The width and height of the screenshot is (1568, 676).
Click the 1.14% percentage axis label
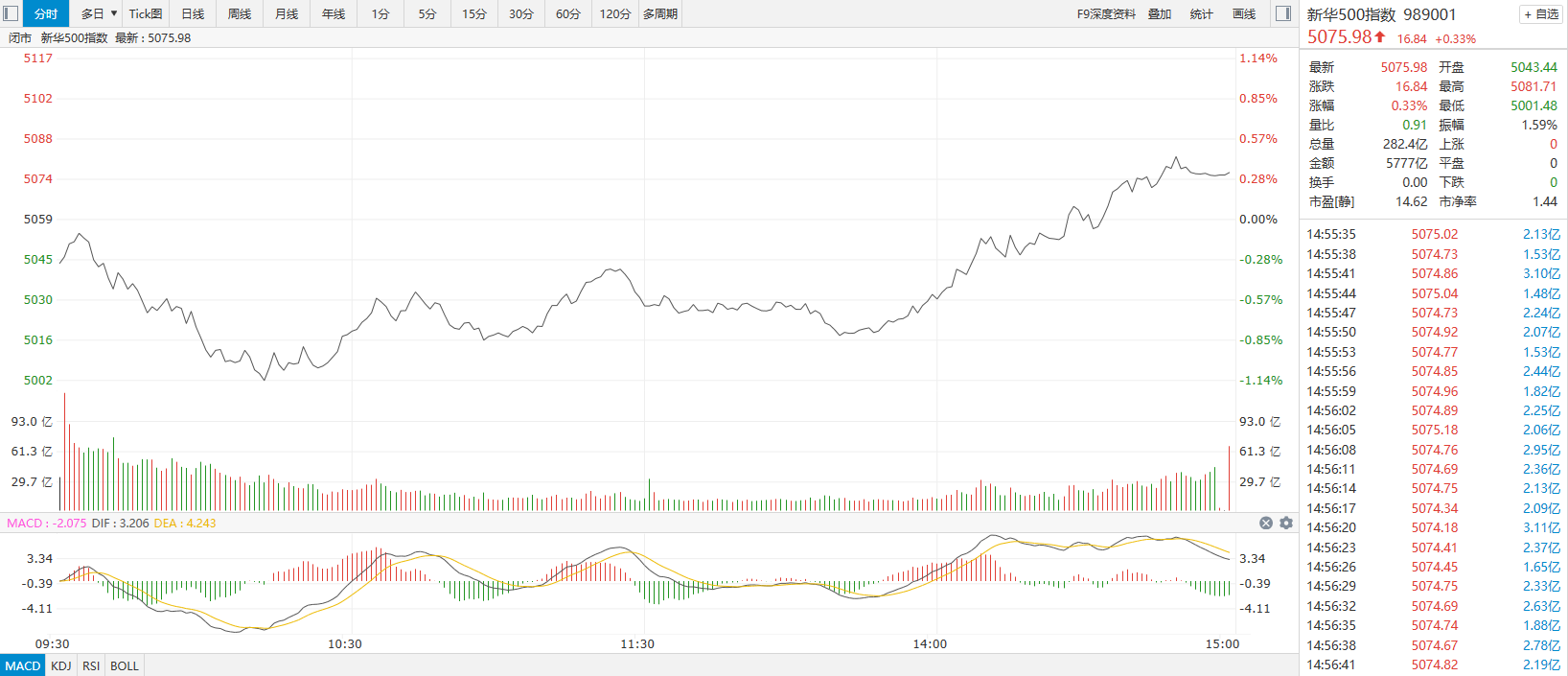[x=1258, y=58]
